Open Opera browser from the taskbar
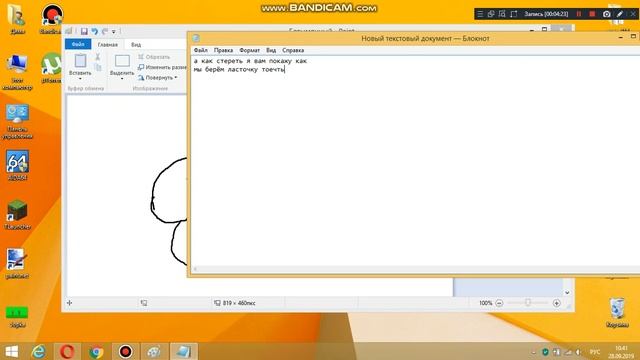640x360 pixels. tap(67, 352)
